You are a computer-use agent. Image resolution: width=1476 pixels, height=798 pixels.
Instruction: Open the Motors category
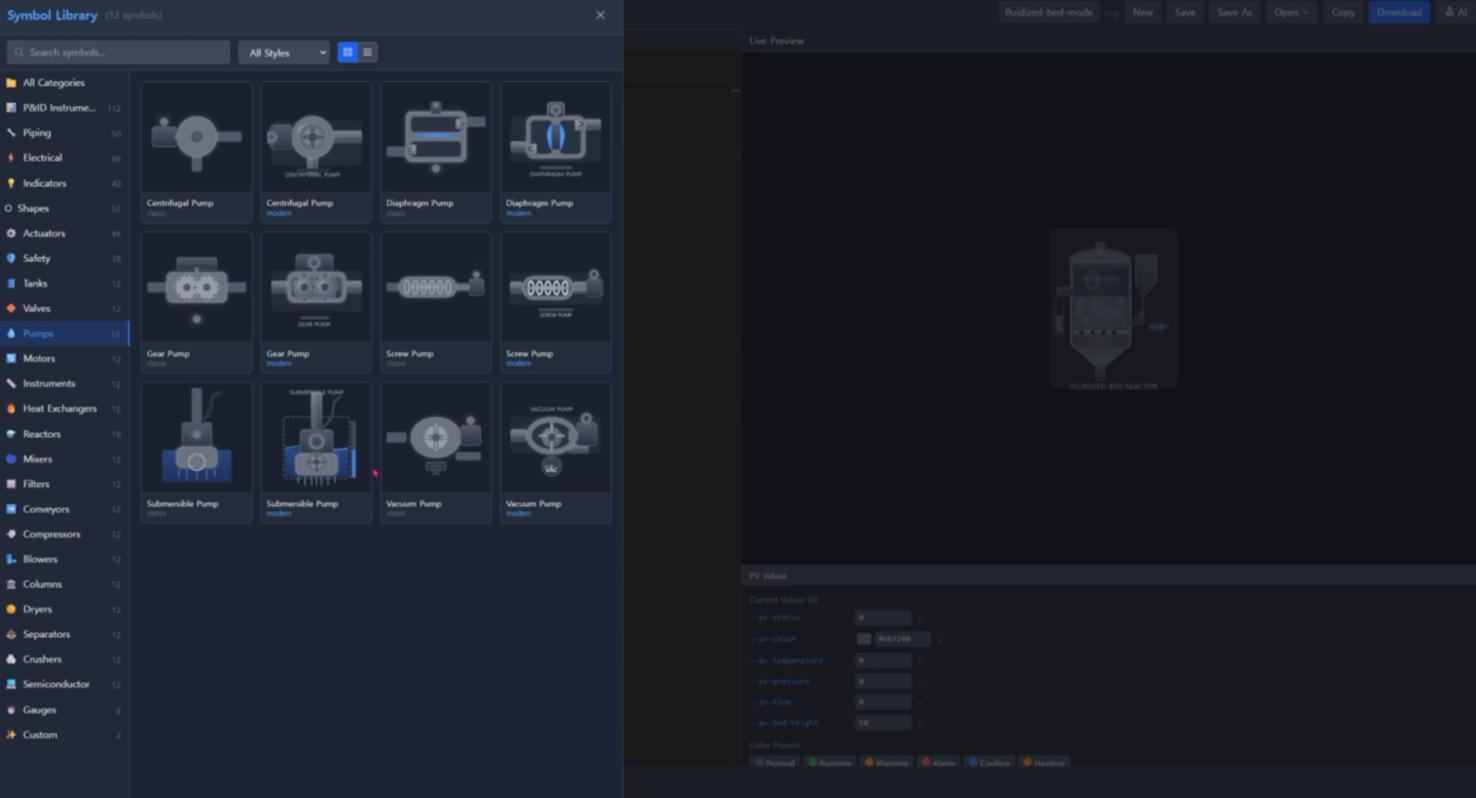(x=64, y=358)
